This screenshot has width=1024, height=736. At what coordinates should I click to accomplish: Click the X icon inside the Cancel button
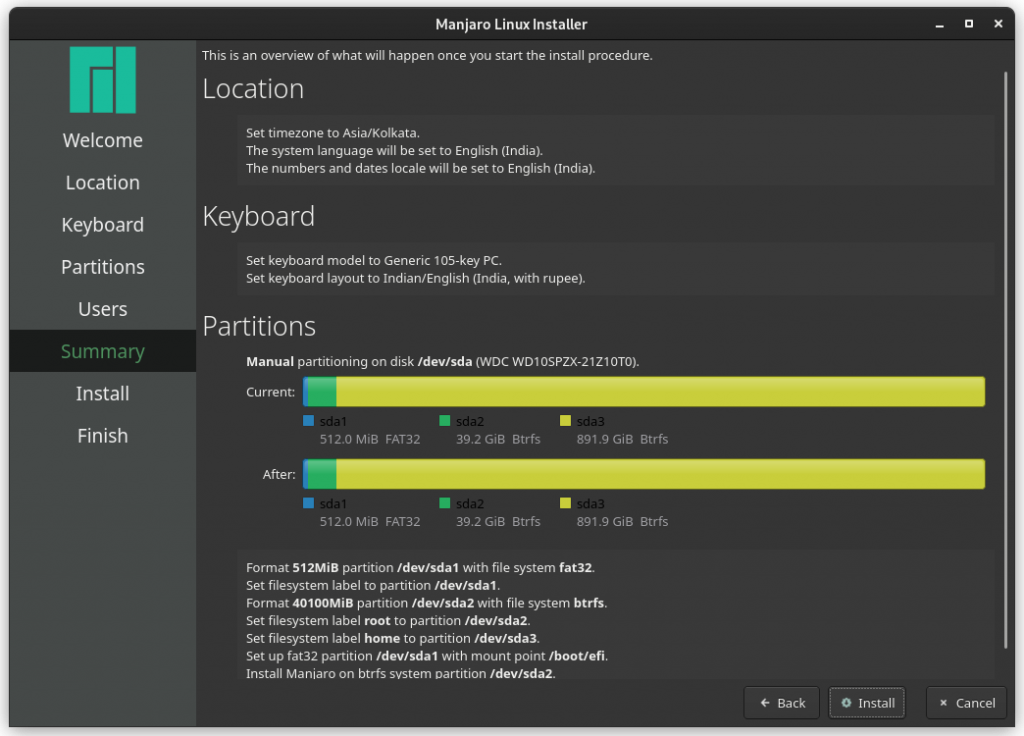(944, 702)
